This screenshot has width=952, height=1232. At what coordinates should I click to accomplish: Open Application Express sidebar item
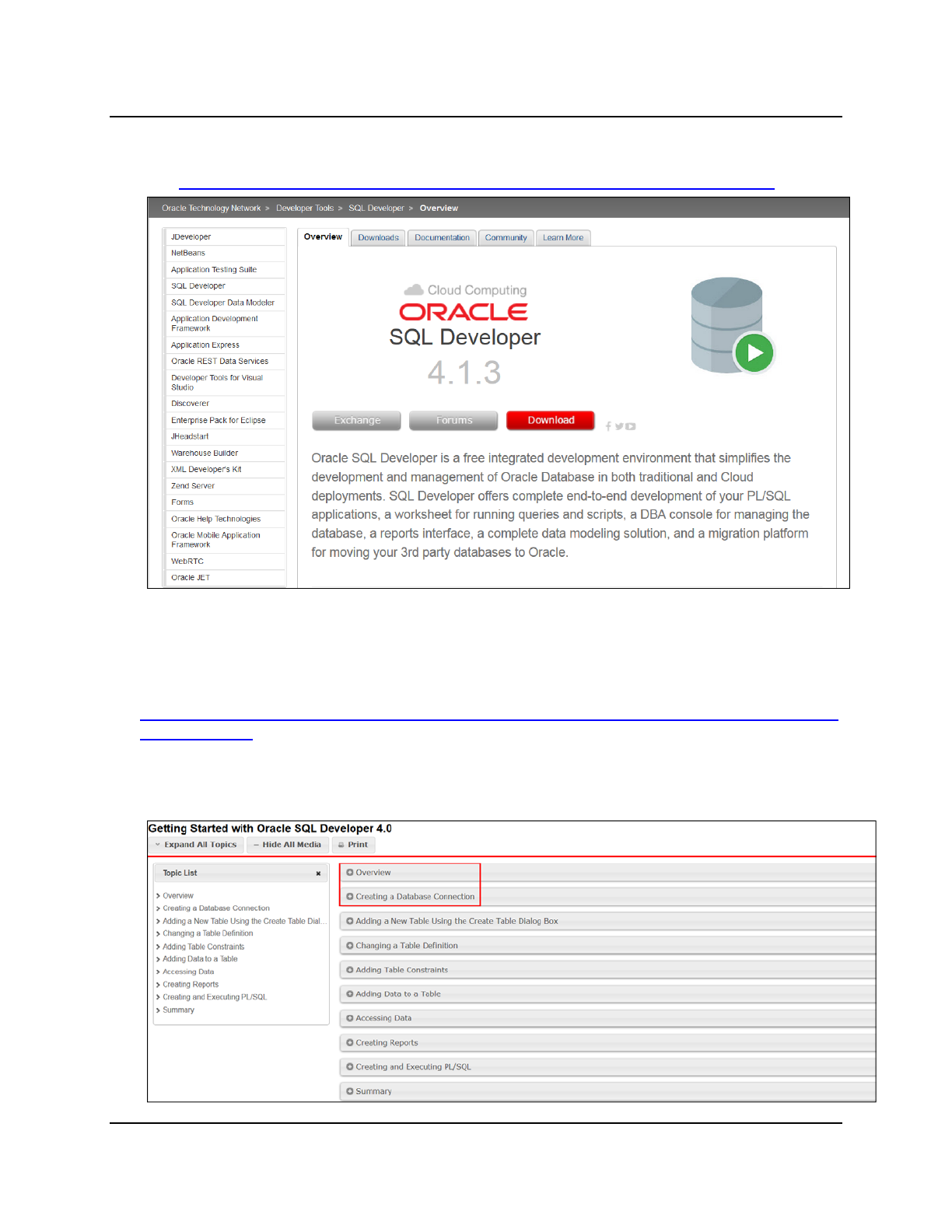225,345
